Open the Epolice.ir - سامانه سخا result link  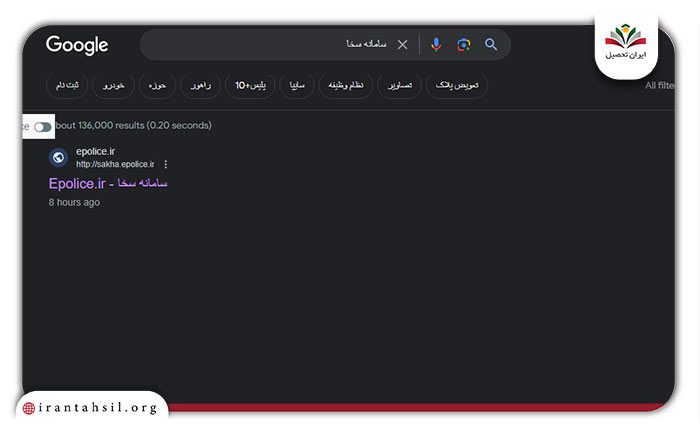(108, 184)
